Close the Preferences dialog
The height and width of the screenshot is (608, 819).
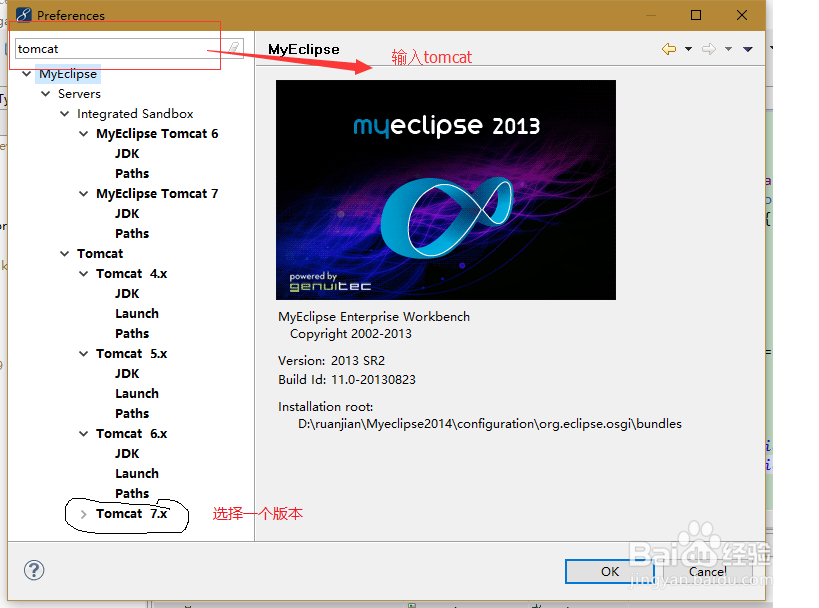point(742,15)
